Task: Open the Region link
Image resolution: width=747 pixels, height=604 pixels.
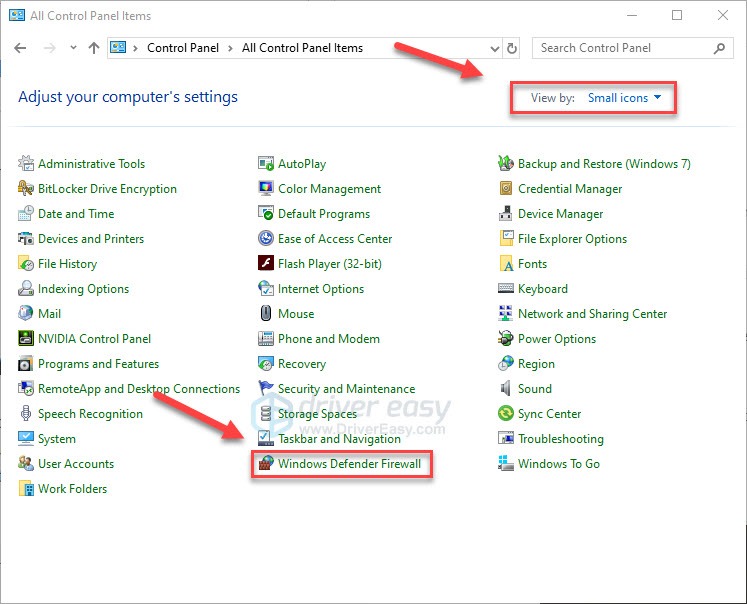Action: [x=536, y=364]
